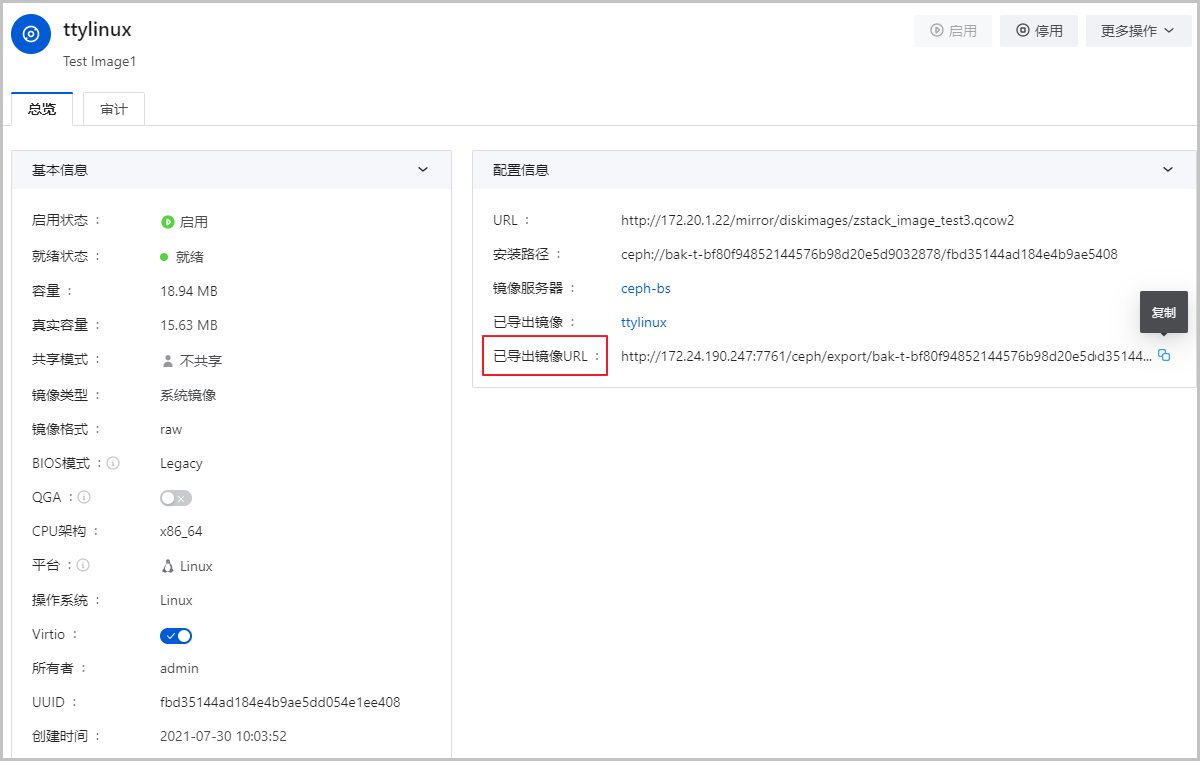
Task: Open the ttylinux exported image link
Action: pos(644,322)
